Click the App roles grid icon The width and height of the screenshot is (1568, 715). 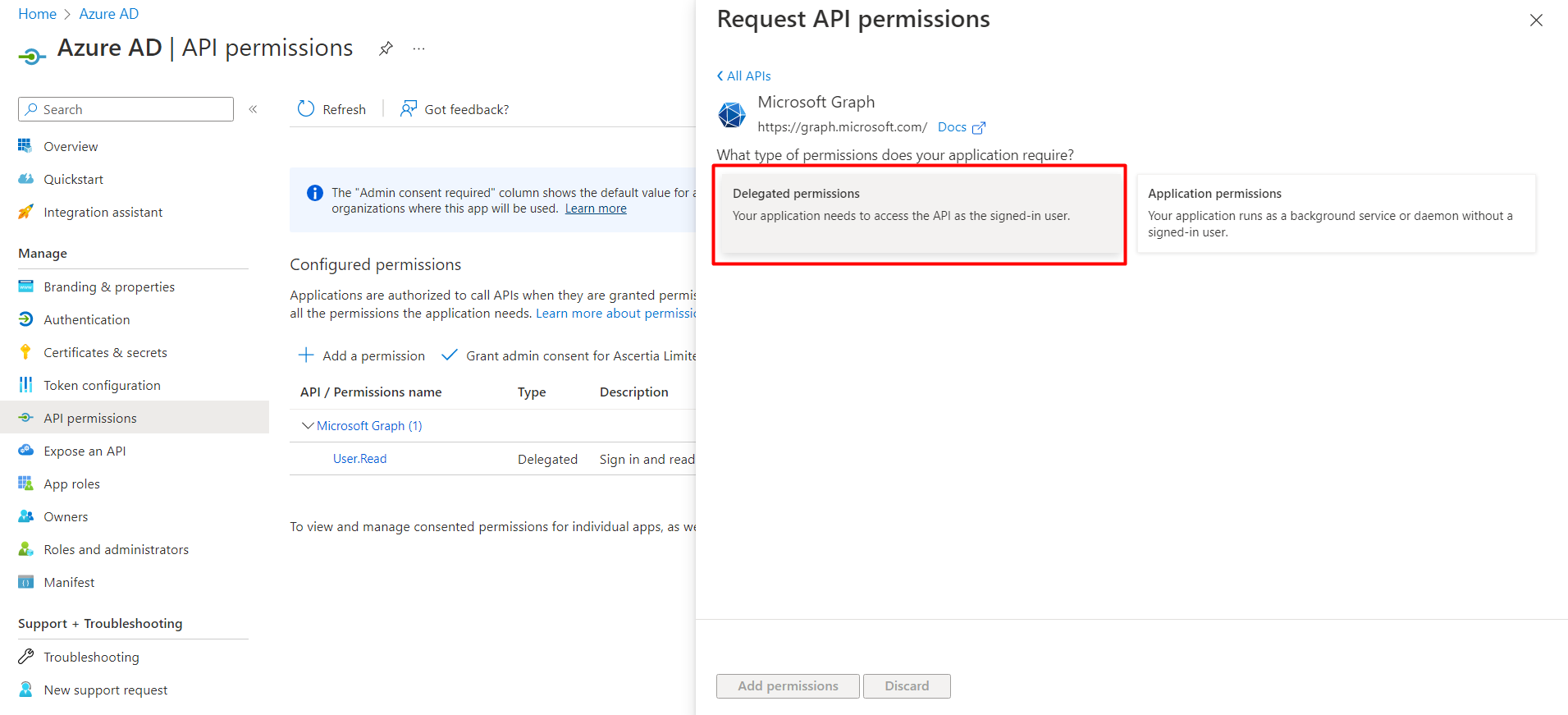pos(25,484)
